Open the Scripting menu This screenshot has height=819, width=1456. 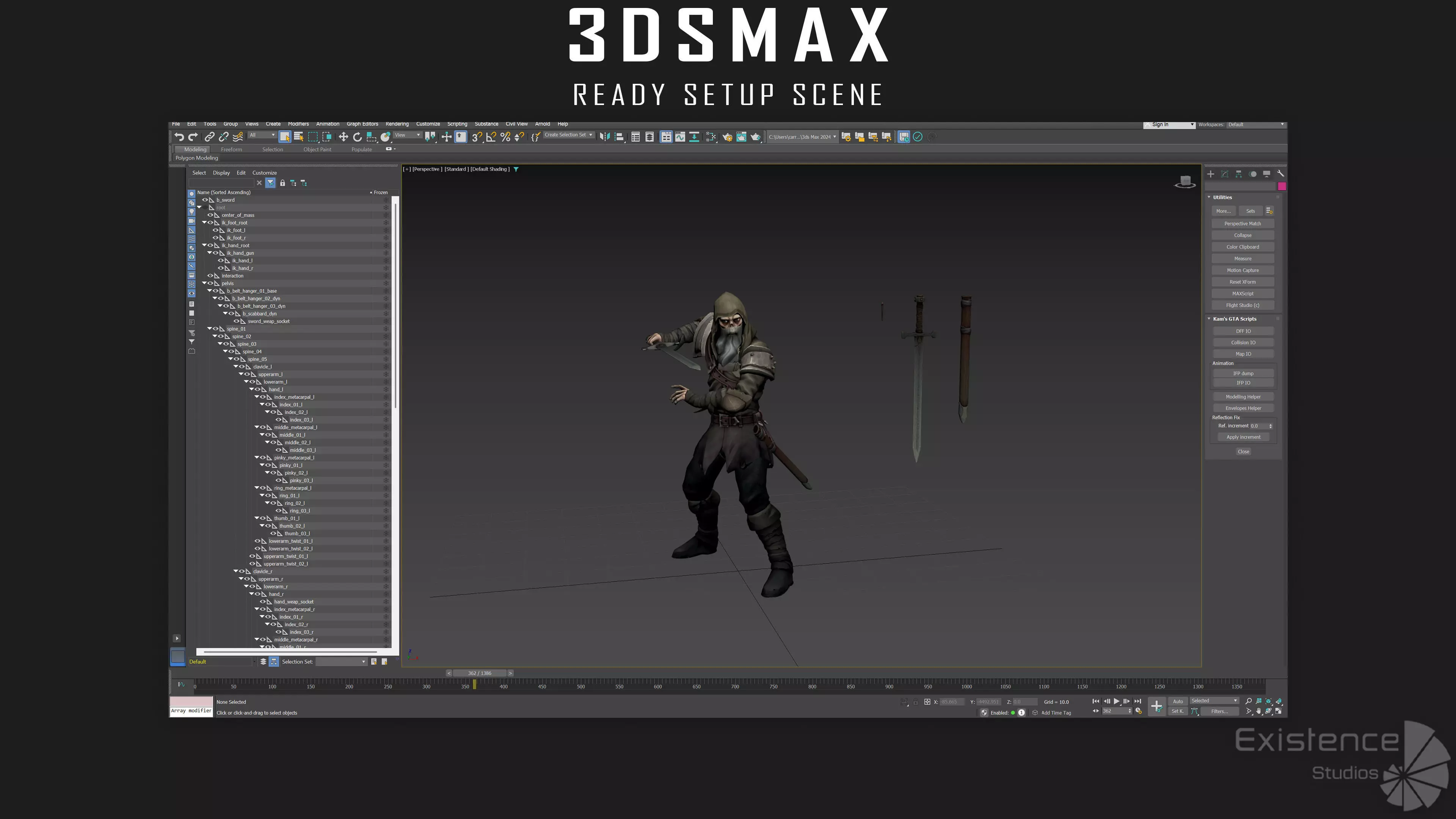click(457, 124)
